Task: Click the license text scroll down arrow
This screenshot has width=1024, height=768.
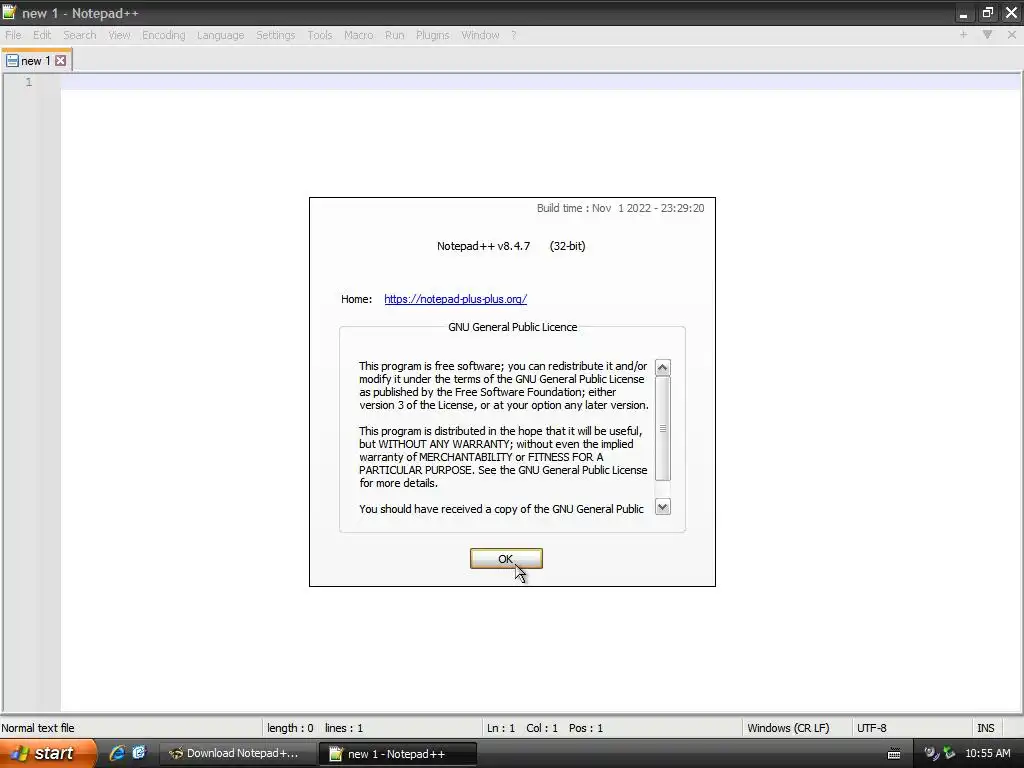Action: point(662,507)
